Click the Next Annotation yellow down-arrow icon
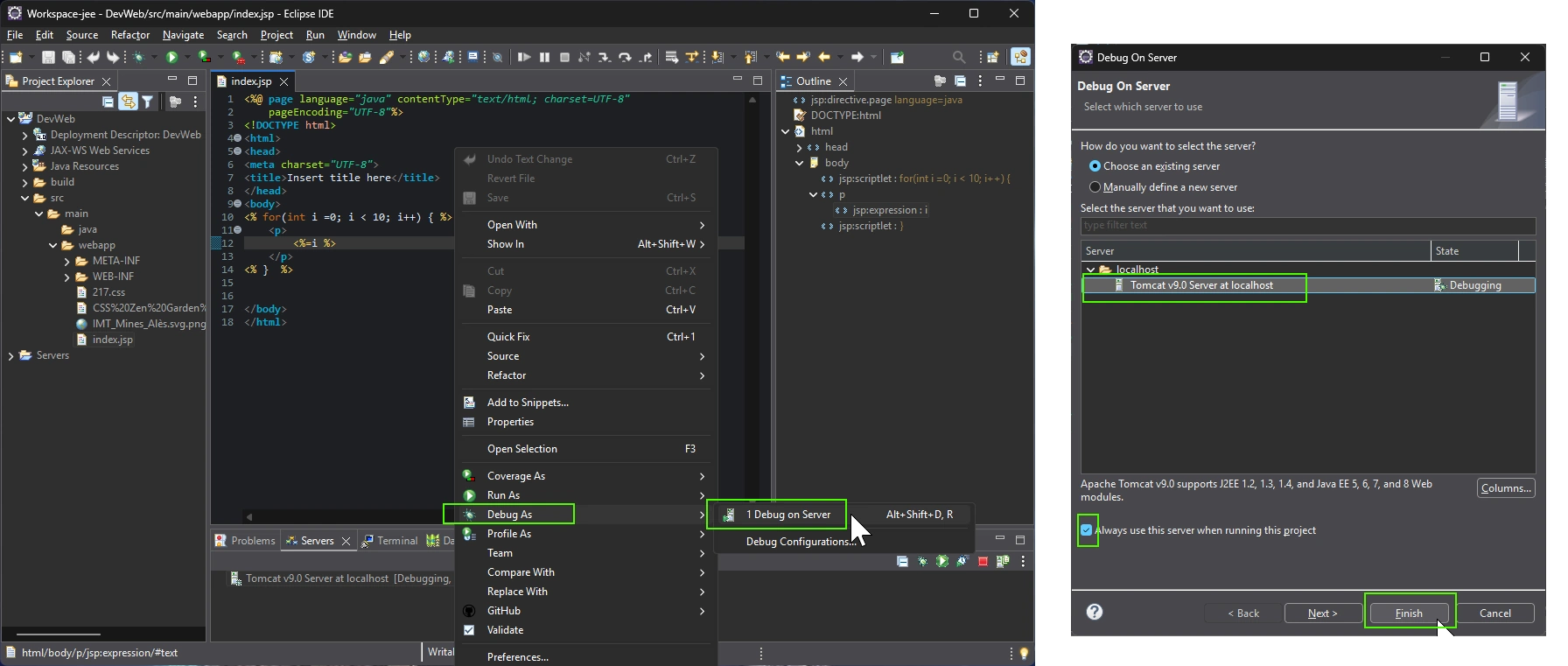The image size is (1568, 666). [717, 57]
